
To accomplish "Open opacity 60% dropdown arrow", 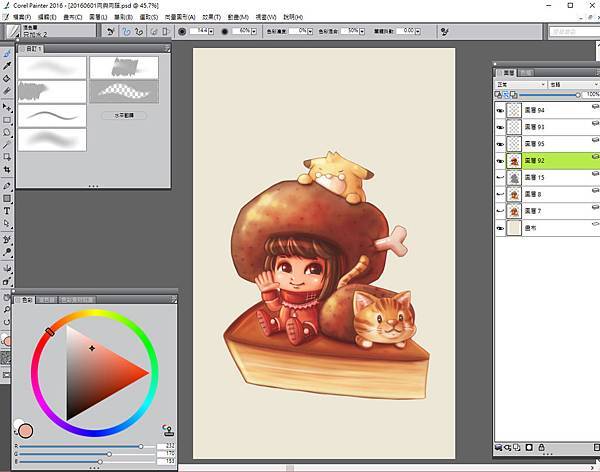I will click(x=254, y=32).
